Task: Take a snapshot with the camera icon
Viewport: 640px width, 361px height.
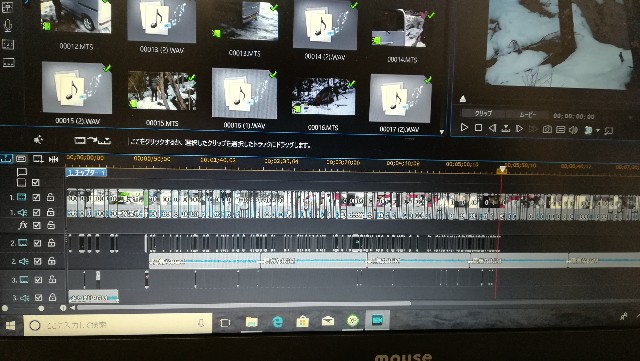Action: coord(547,129)
